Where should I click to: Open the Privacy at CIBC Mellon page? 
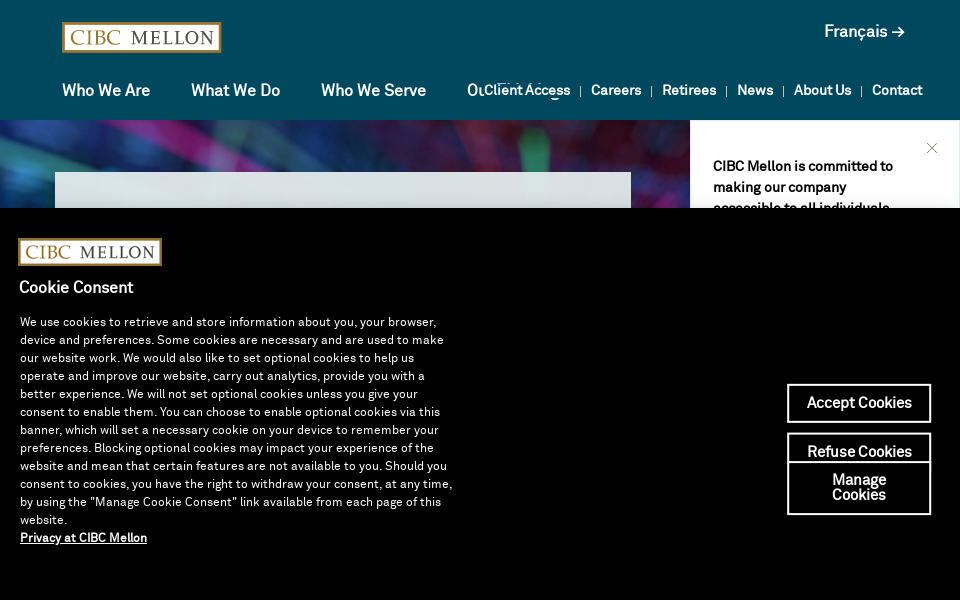pyautogui.click(x=83, y=538)
